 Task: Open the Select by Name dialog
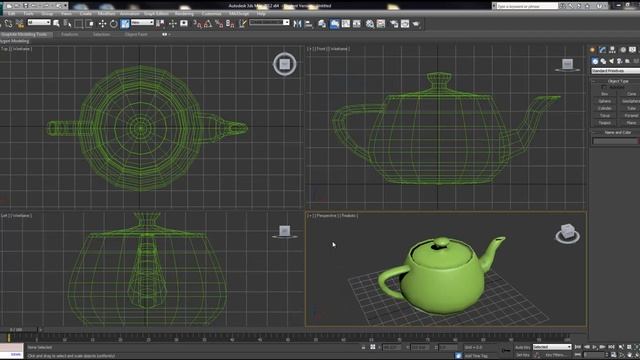point(67,24)
